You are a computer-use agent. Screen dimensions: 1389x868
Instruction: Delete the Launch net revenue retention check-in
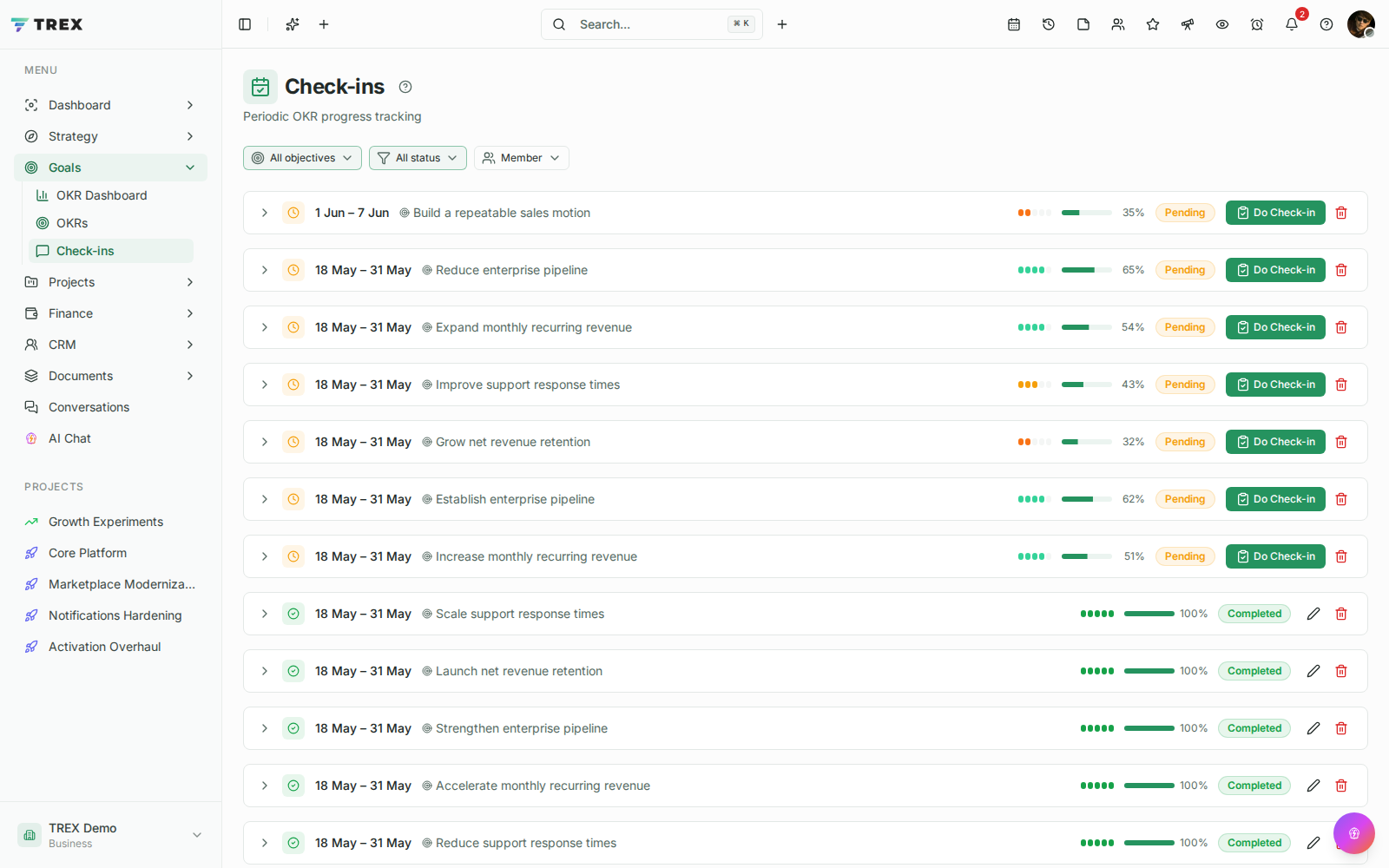coord(1341,671)
